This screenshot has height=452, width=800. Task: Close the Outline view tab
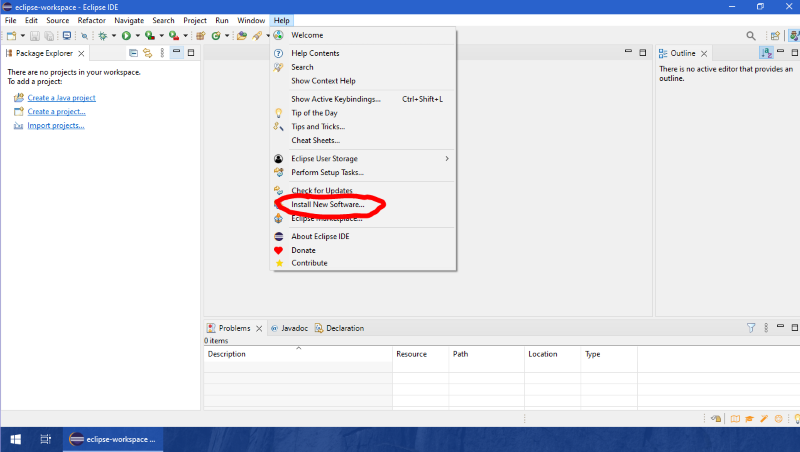[704, 53]
